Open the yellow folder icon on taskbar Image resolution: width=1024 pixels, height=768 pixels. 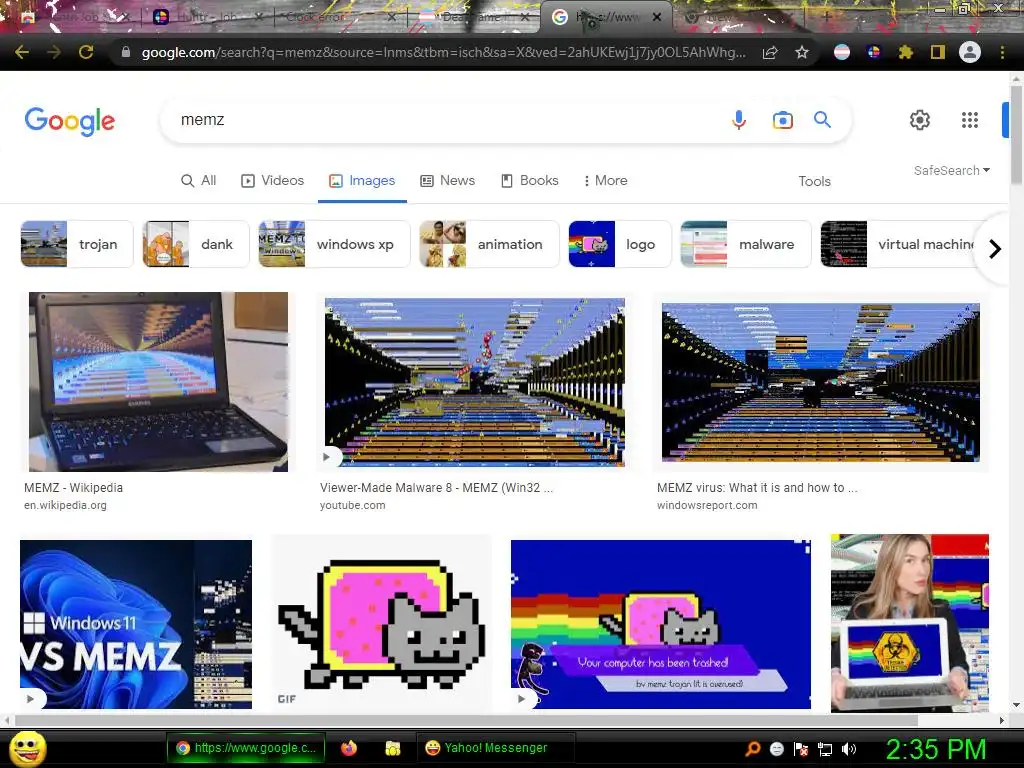click(392, 748)
